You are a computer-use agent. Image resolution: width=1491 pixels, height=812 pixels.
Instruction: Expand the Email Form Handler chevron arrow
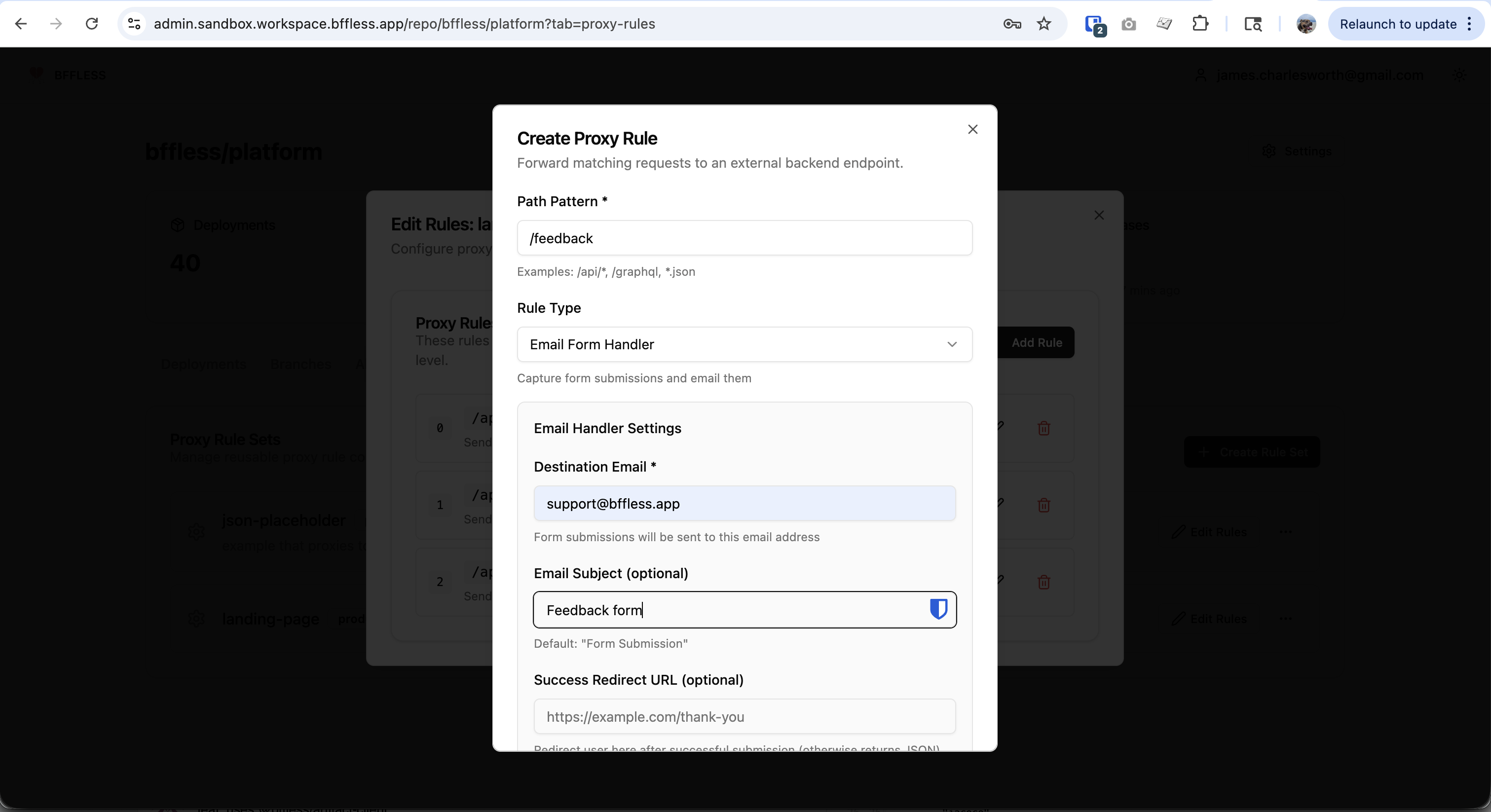[952, 344]
